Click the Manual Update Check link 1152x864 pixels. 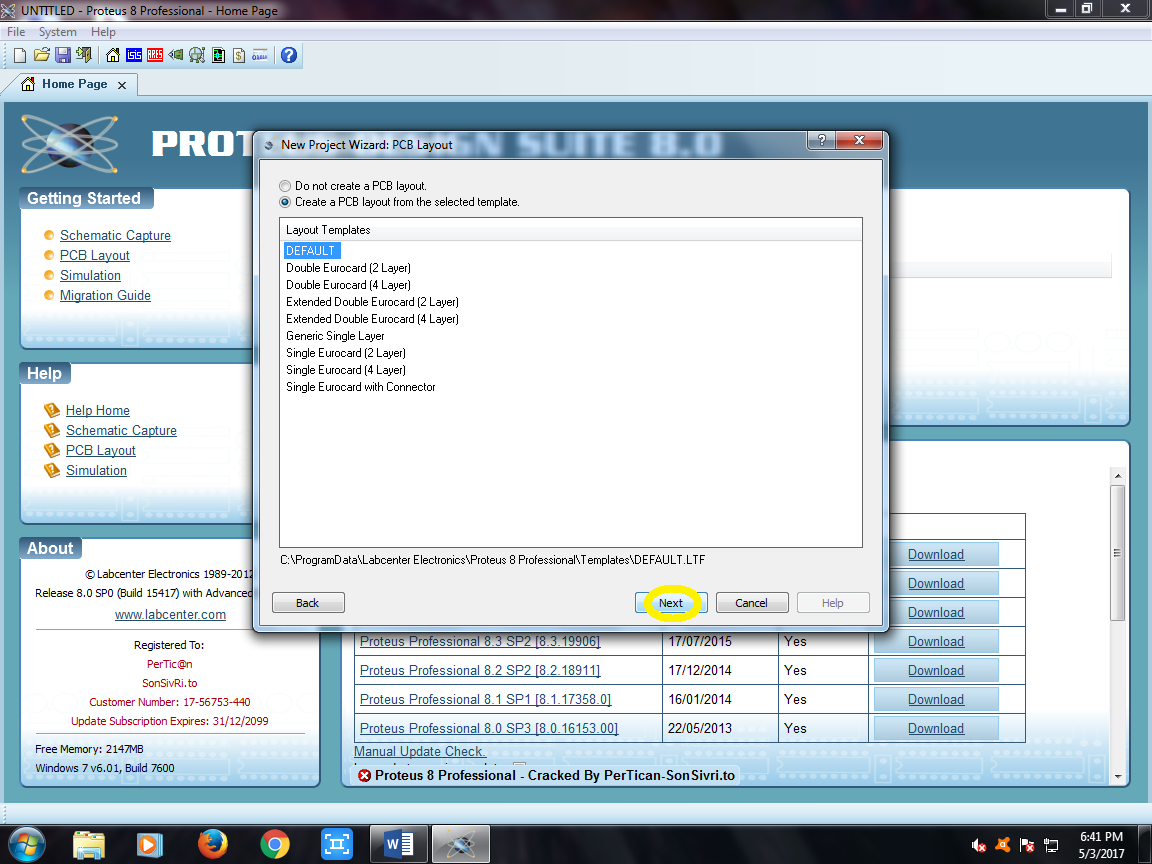pos(420,751)
